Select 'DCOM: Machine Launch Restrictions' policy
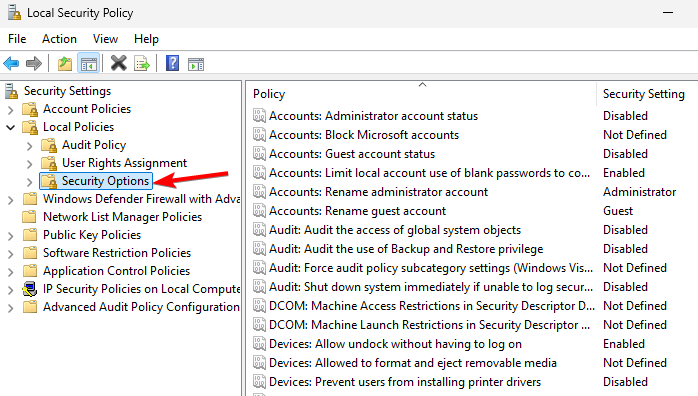Viewport: 698px width, 396px height. tap(430, 325)
